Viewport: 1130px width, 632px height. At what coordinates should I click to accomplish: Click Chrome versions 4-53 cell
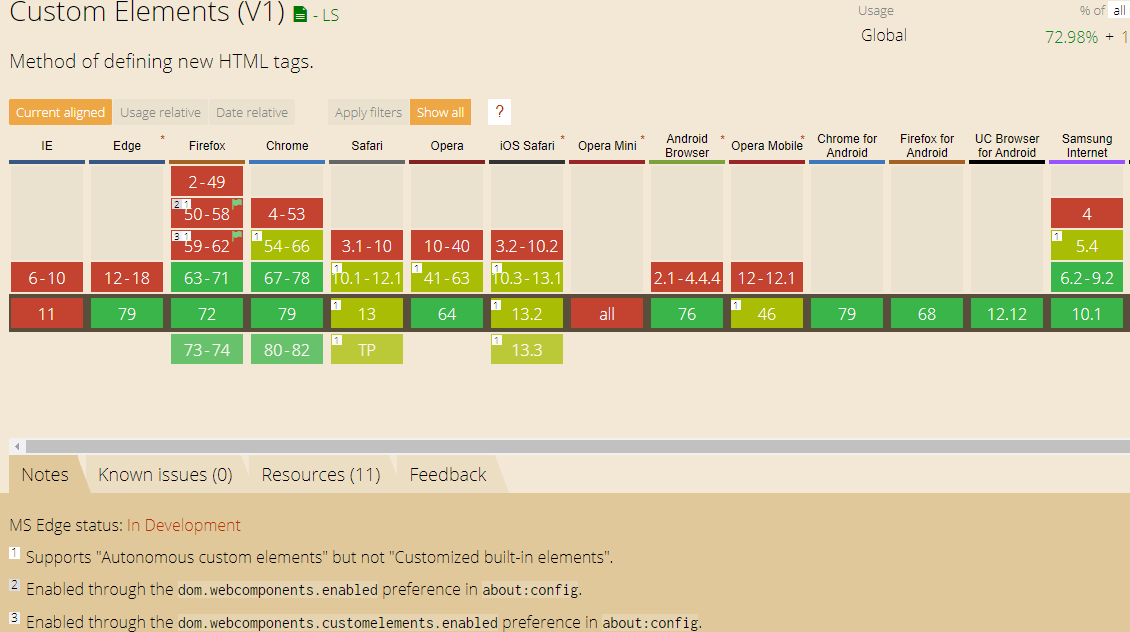coord(287,213)
